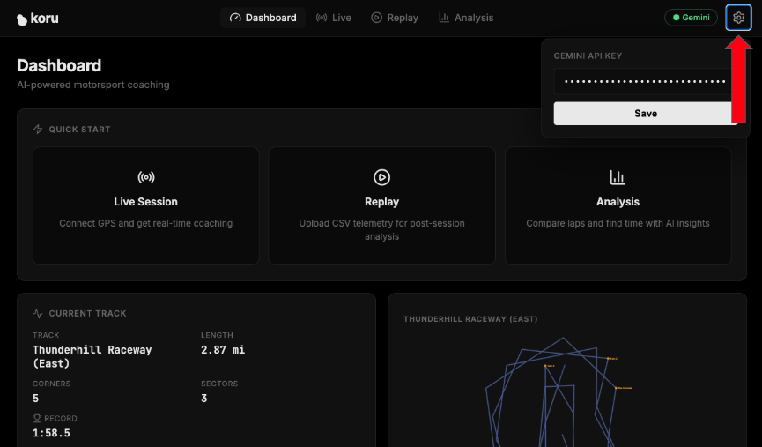This screenshot has width=762, height=447.
Task: Click the Quick Start lightning bolt icon
Action: 38,129
